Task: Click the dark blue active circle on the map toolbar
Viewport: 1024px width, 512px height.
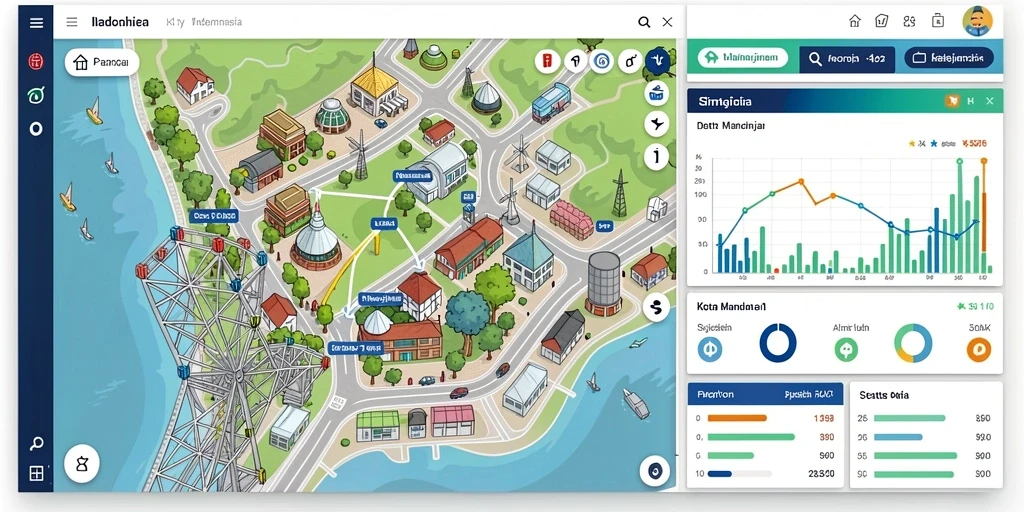Action: [x=657, y=61]
